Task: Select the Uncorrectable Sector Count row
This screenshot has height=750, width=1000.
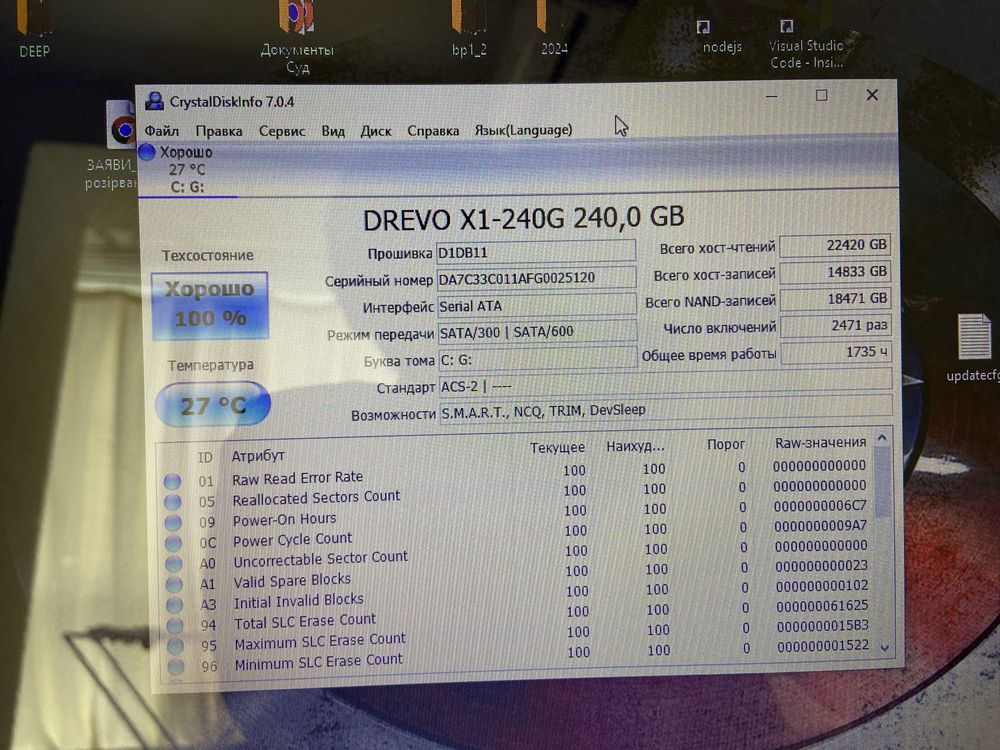Action: coord(517,554)
